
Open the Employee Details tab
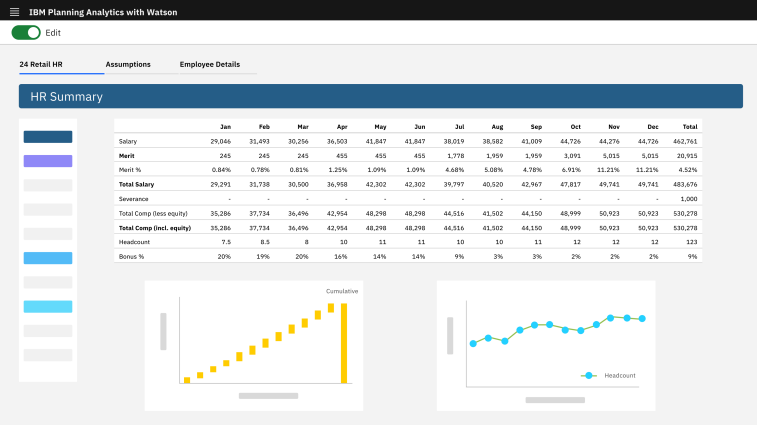[210, 64]
